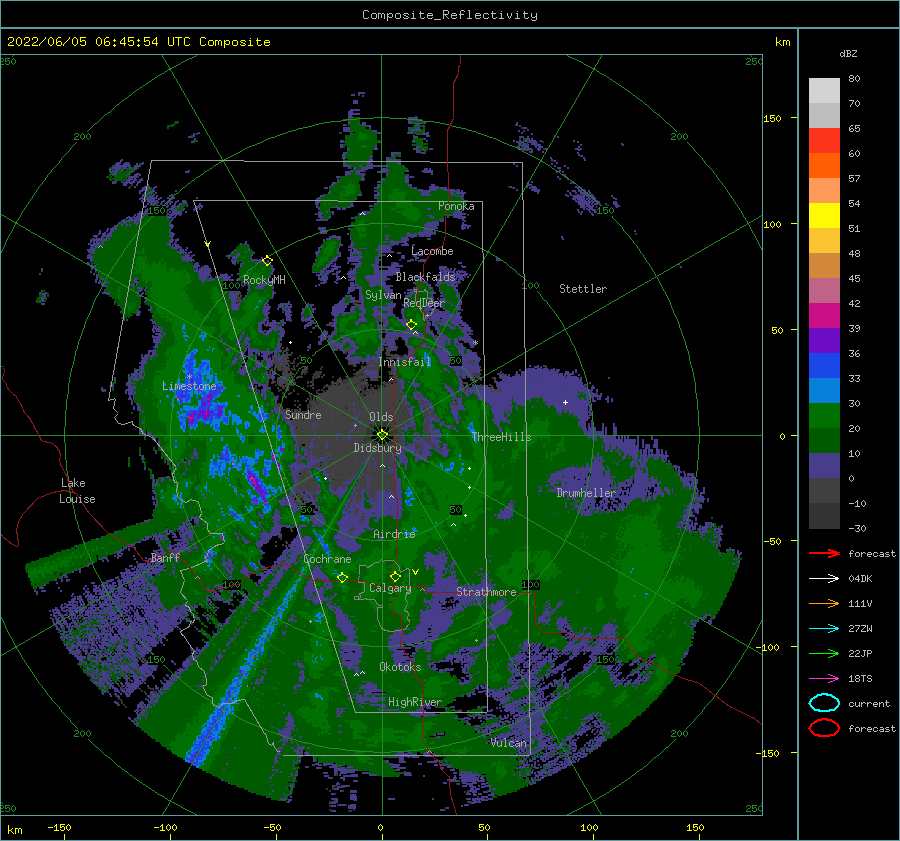Click the red 'forecast' ellipse legend icon

click(824, 728)
